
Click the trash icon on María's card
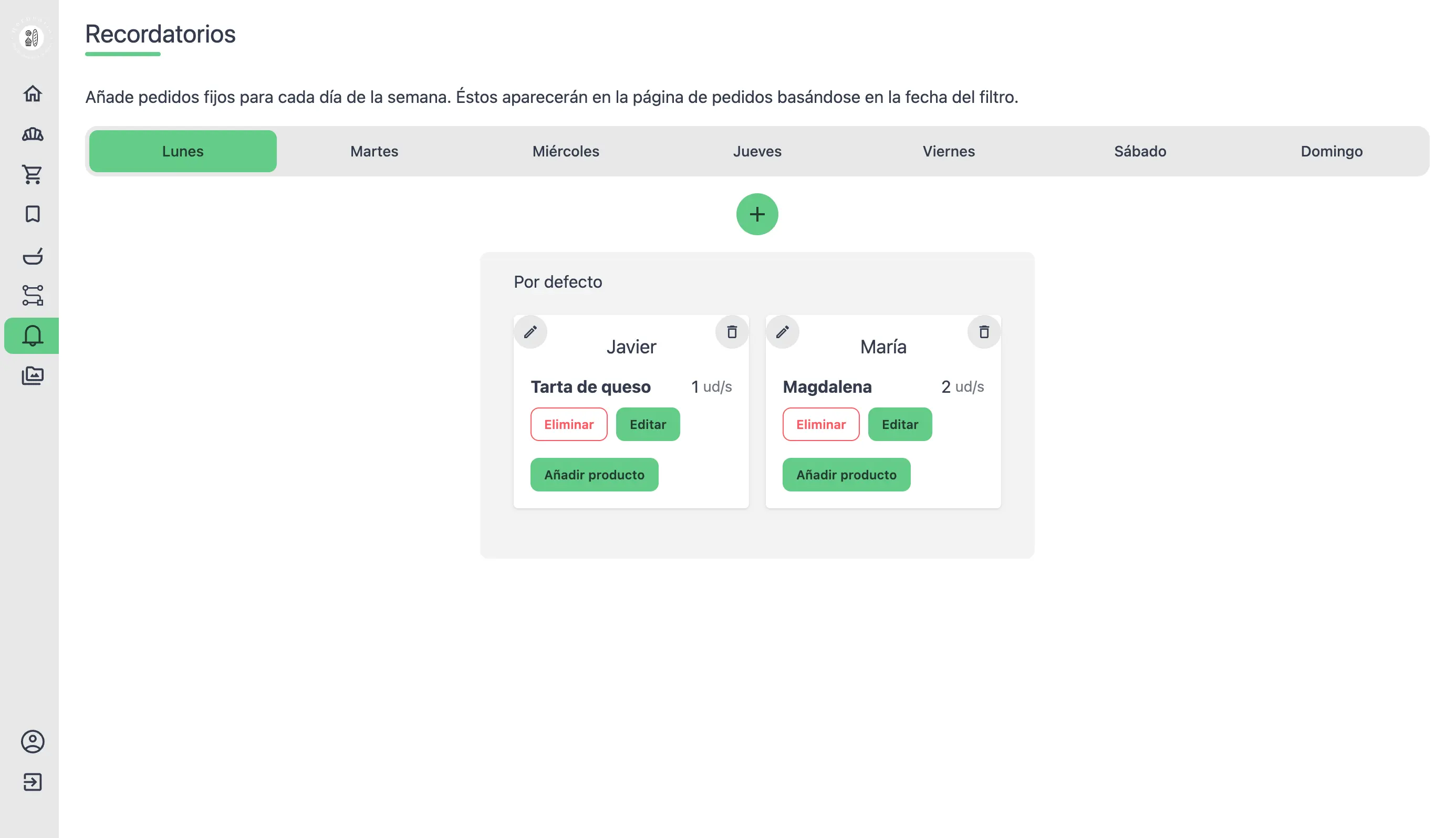[x=983, y=331]
